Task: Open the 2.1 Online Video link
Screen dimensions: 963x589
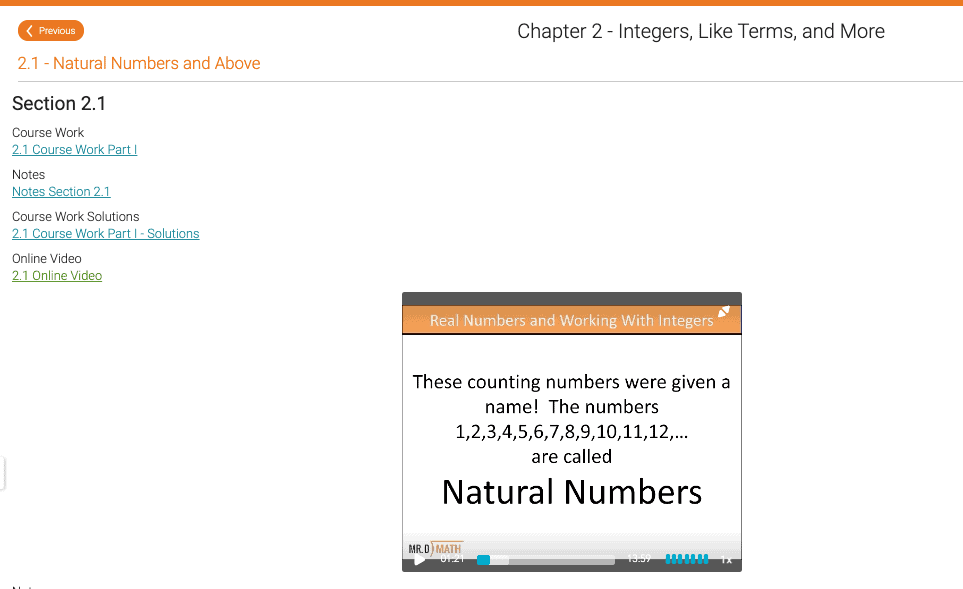Action: (x=57, y=276)
